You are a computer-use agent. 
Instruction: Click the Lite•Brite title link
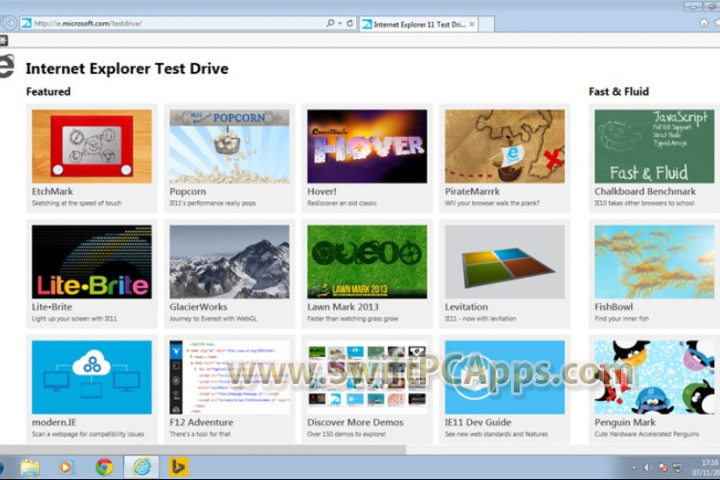coord(52,306)
